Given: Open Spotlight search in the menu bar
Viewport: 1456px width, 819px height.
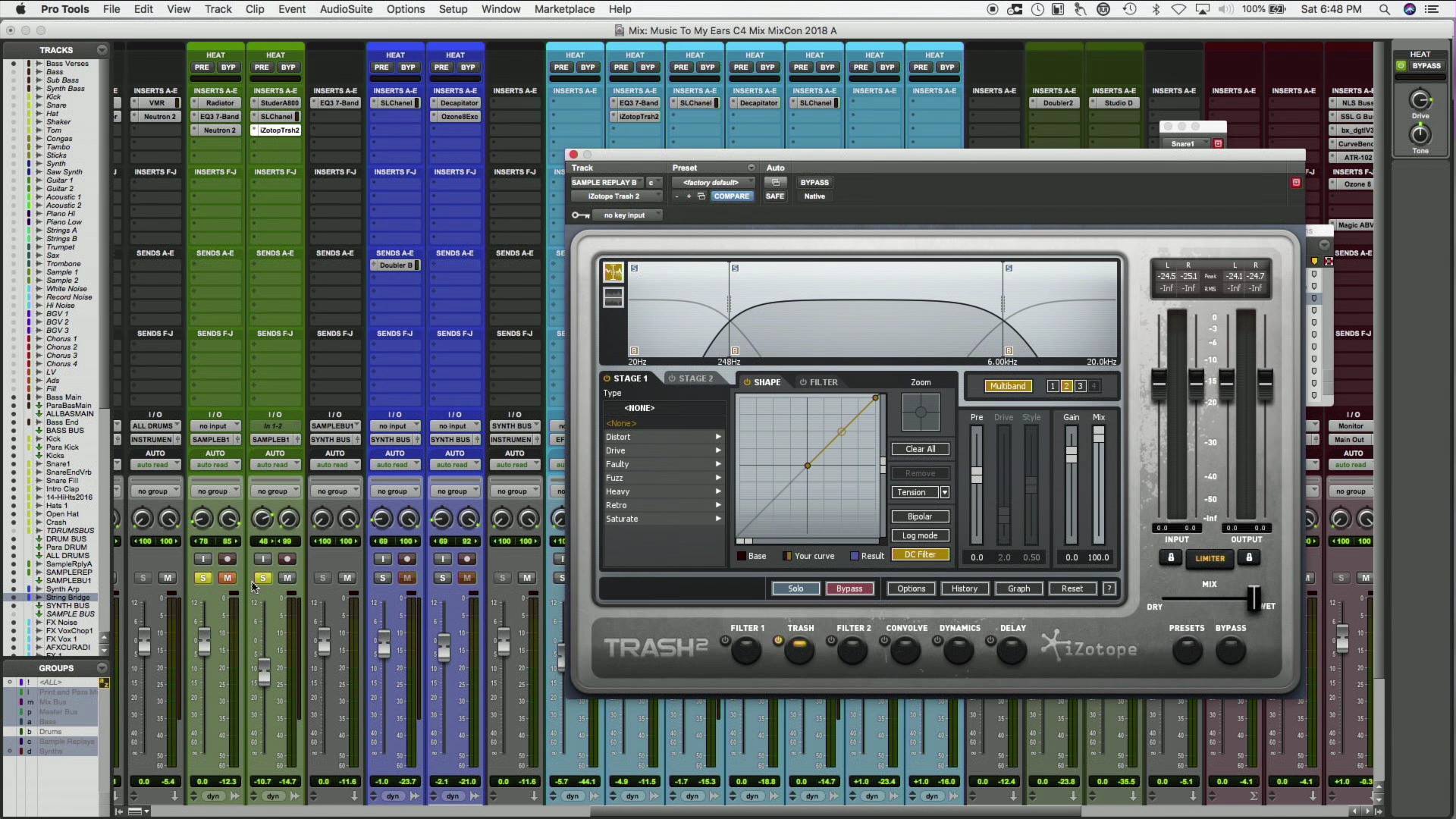Looking at the screenshot, I should 1384,9.
